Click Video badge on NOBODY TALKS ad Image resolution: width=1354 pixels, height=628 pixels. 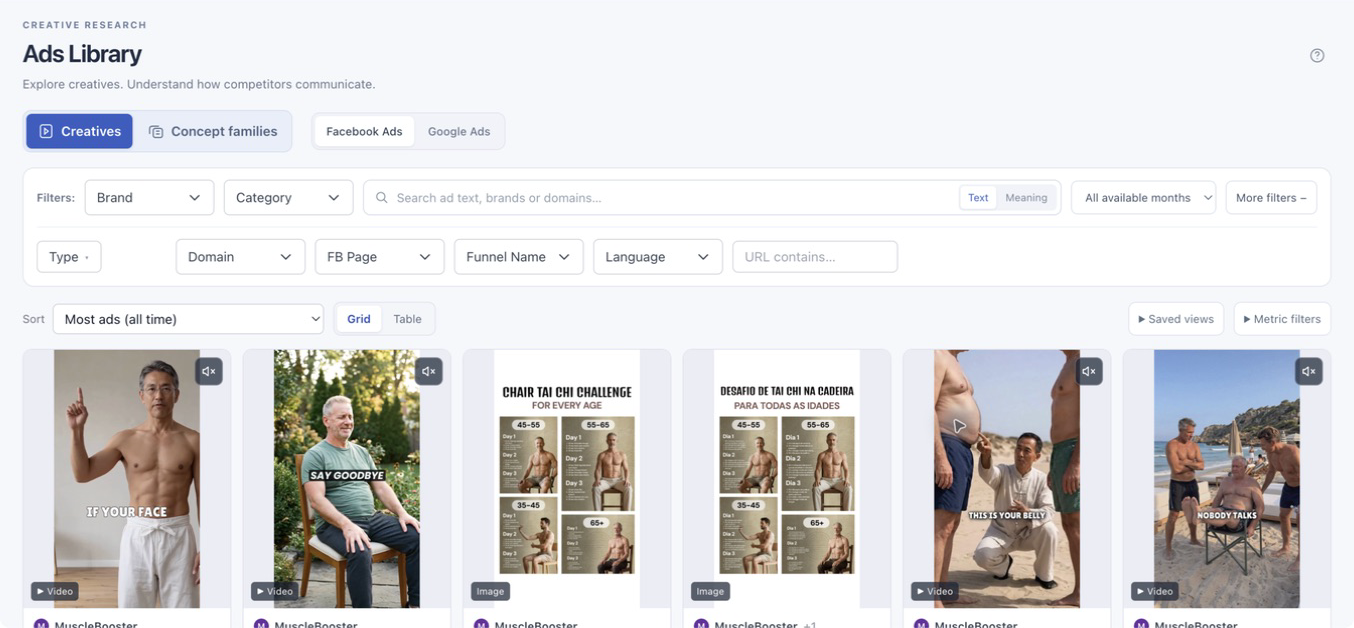click(1155, 591)
